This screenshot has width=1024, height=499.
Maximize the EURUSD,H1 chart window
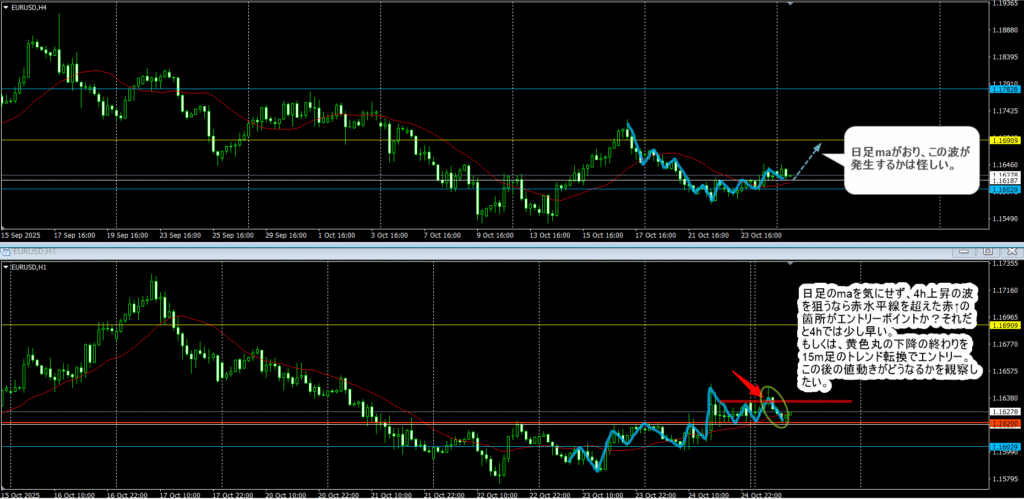(x=987, y=251)
